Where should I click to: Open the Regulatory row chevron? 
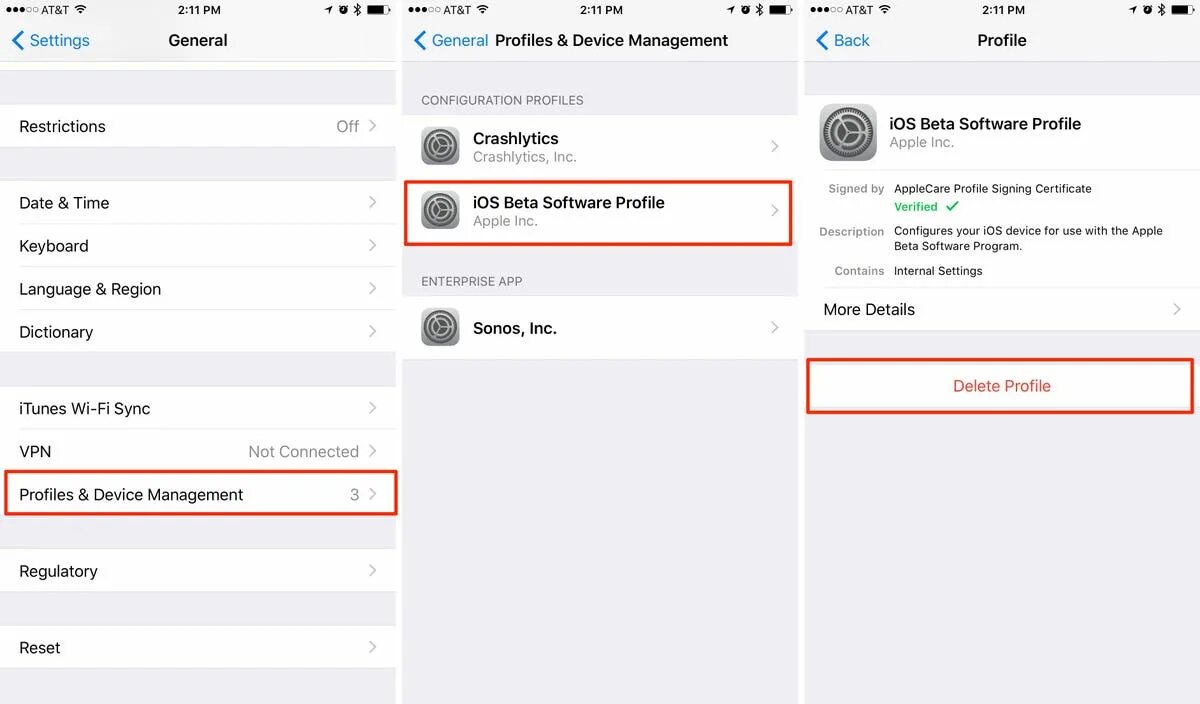coord(373,570)
